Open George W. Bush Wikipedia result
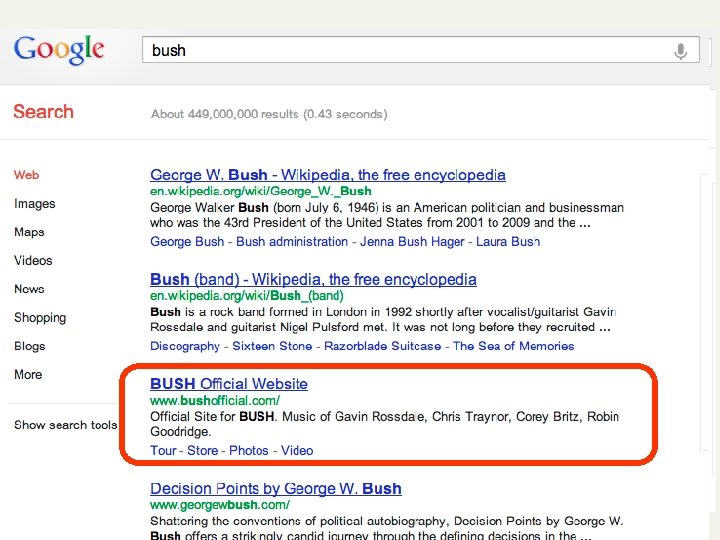The width and height of the screenshot is (720, 540). tap(328, 175)
